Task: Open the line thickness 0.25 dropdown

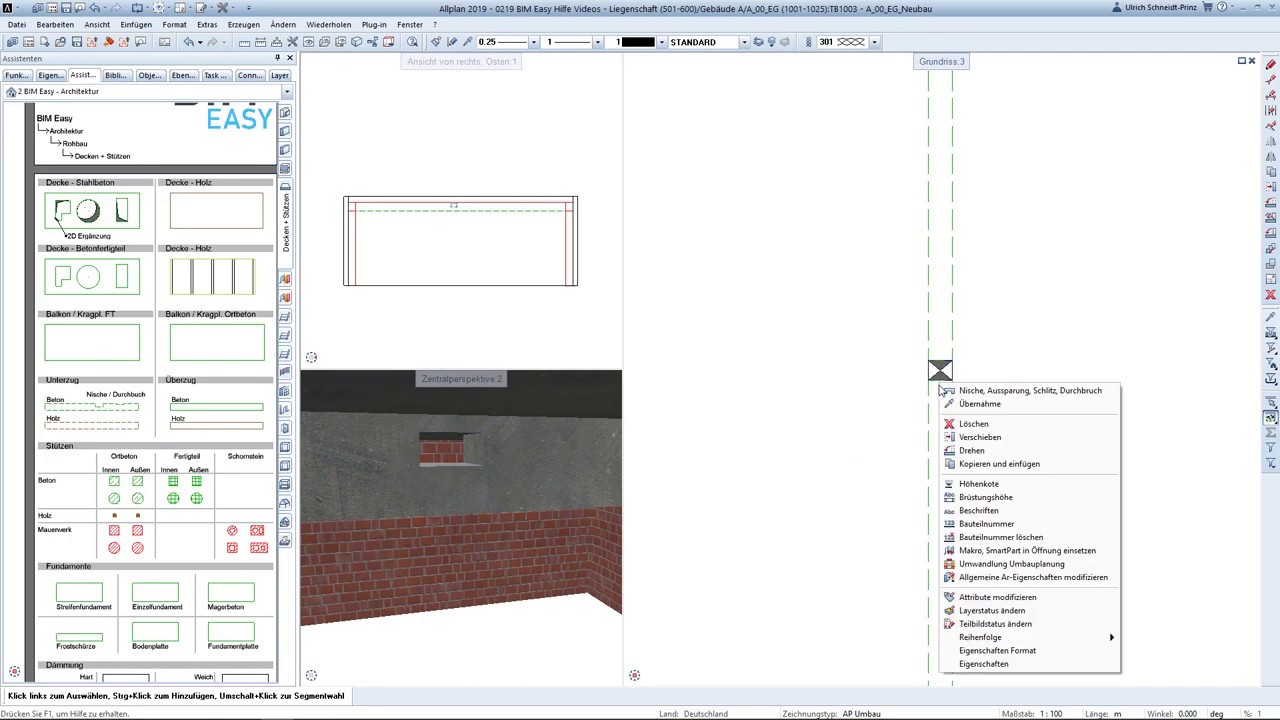Action: coord(533,42)
